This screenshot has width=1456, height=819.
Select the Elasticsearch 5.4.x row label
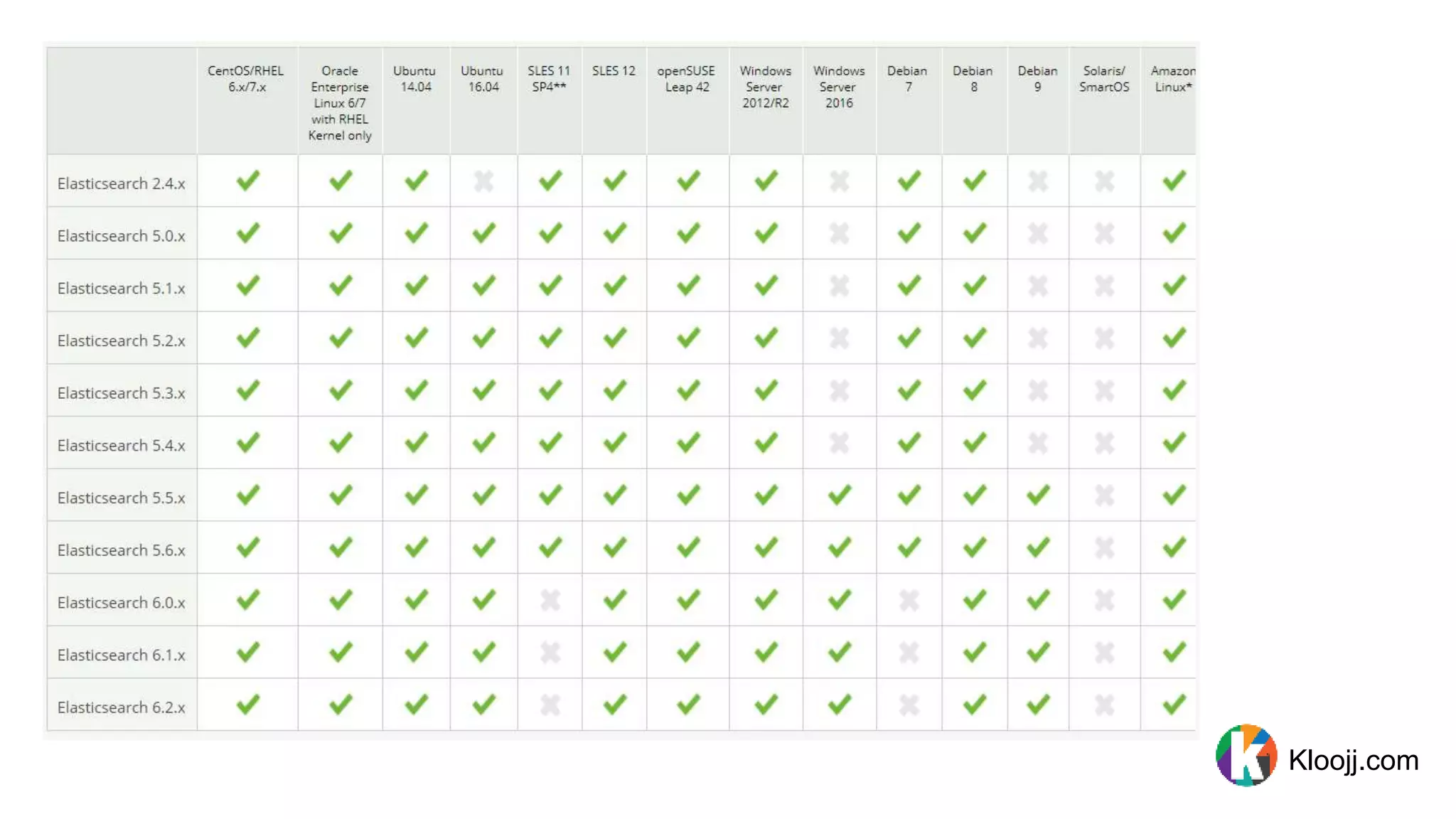[x=121, y=446]
